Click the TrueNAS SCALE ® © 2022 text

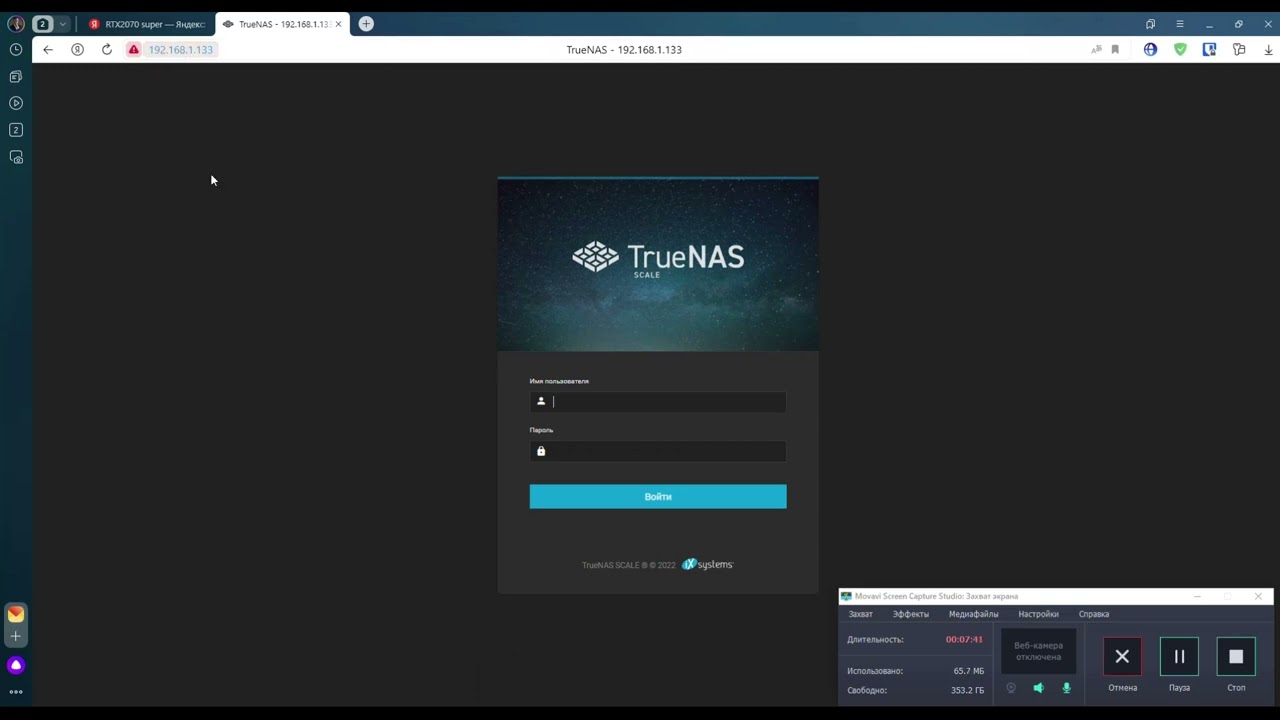tap(629, 565)
